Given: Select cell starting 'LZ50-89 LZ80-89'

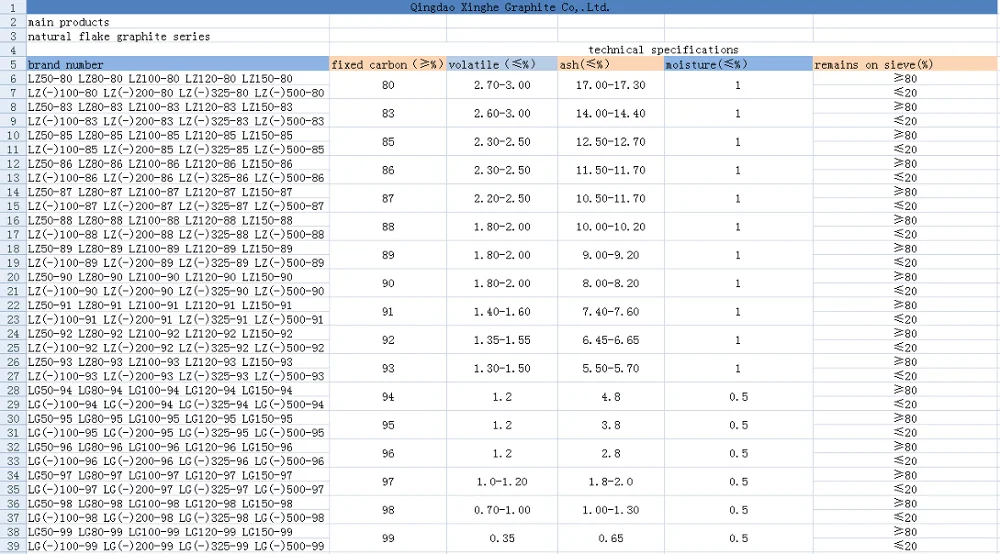Looking at the screenshot, I should click(177, 249).
